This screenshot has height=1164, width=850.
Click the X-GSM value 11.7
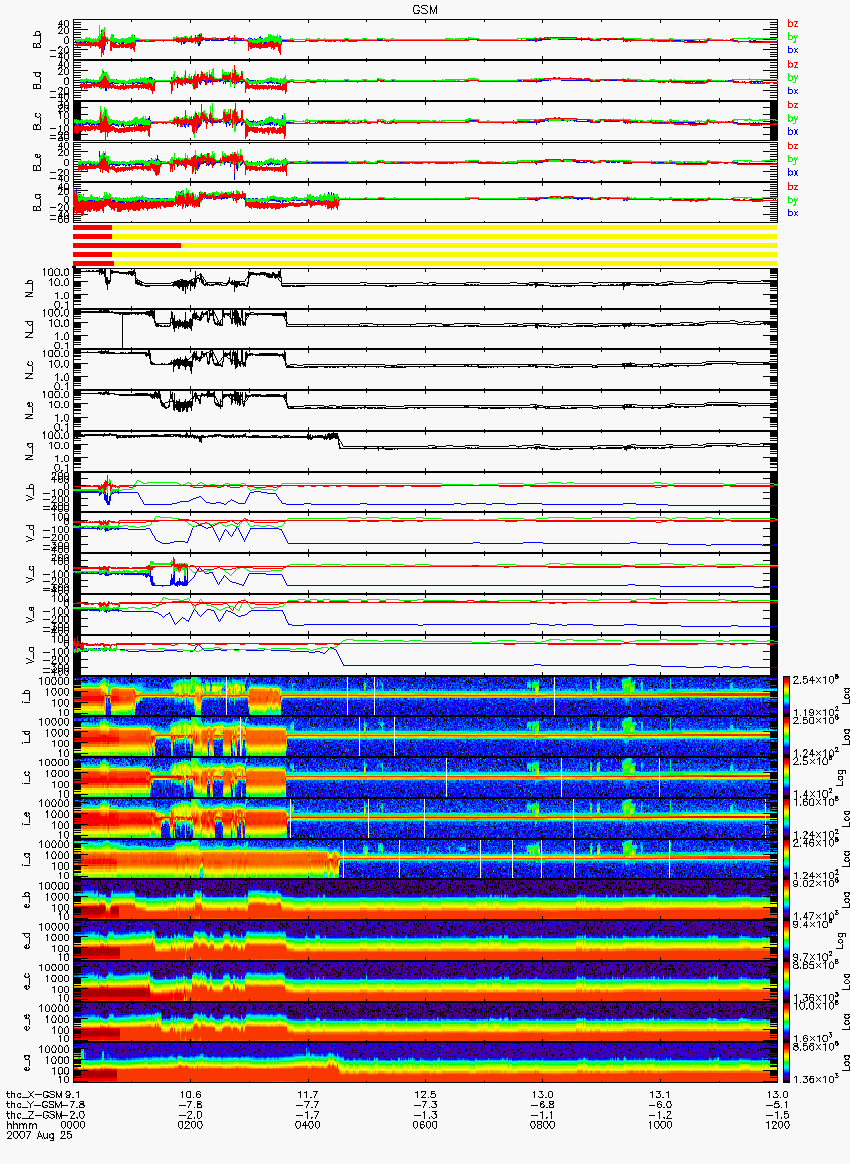308,1095
